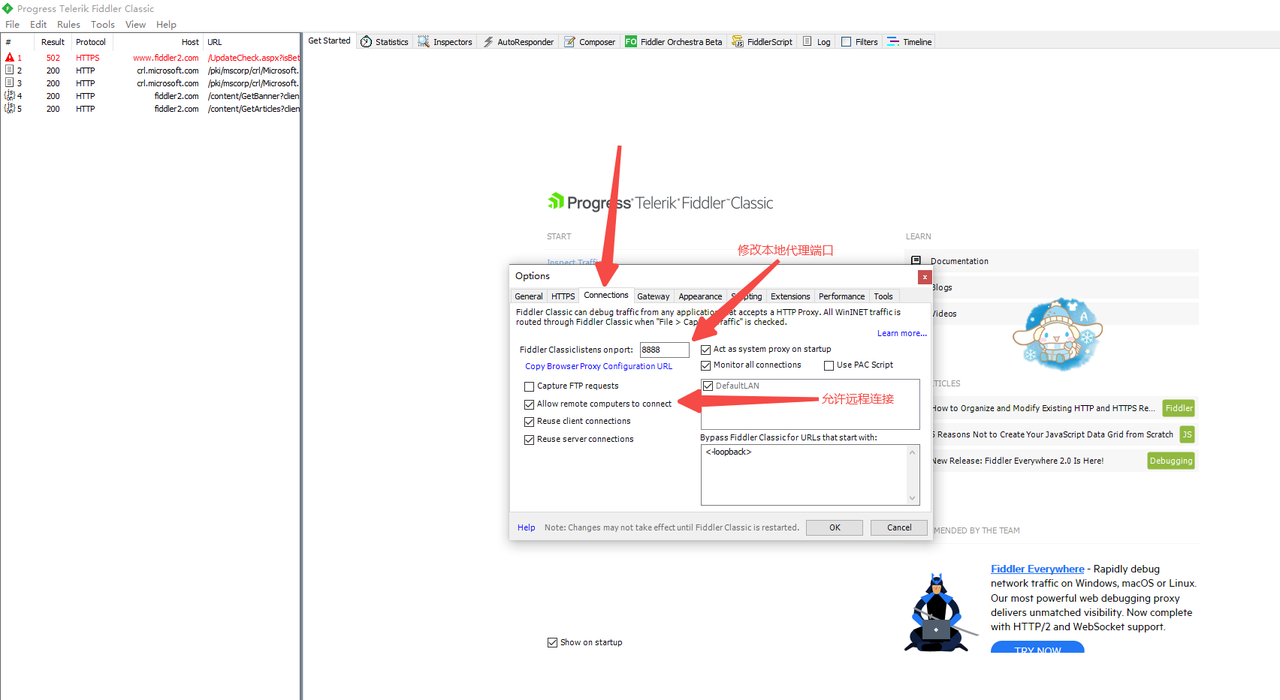The width and height of the screenshot is (1280, 700).
Task: Switch to the HTTPS options tab
Action: coord(563,296)
